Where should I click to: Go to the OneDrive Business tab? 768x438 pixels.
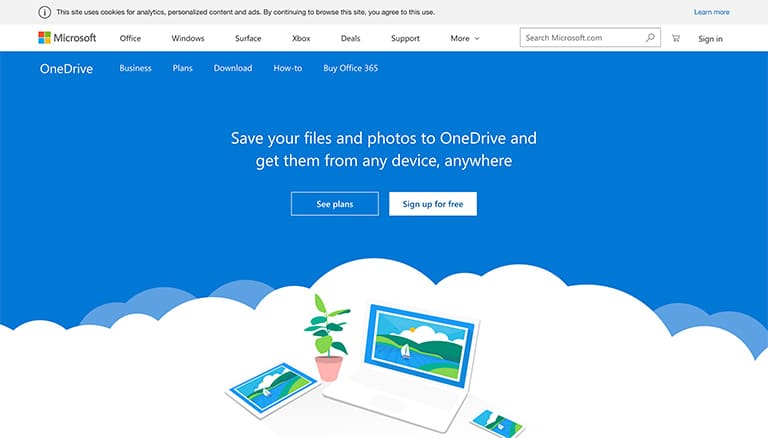coord(135,68)
